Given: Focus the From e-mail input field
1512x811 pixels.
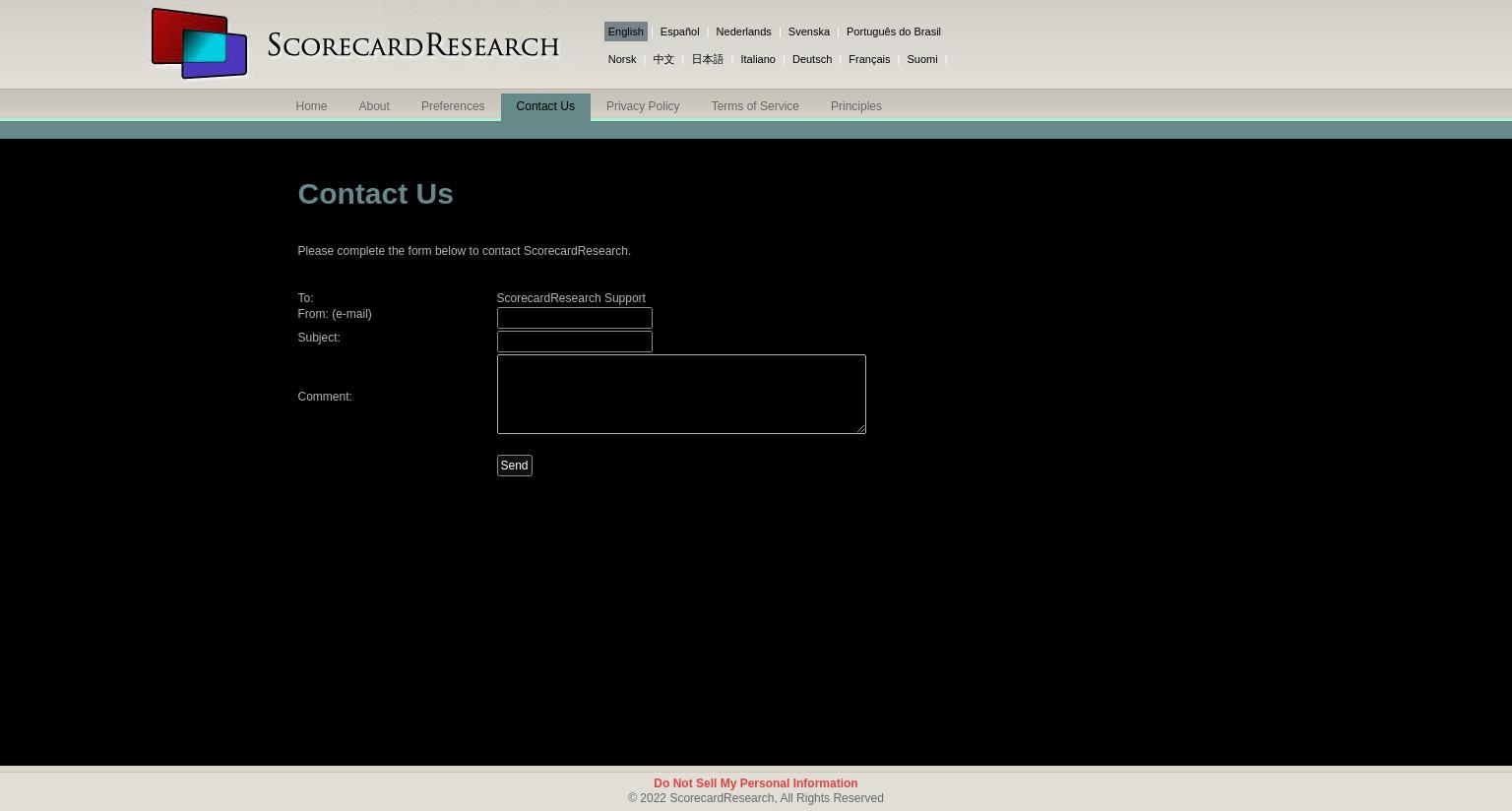Looking at the screenshot, I should point(575,318).
